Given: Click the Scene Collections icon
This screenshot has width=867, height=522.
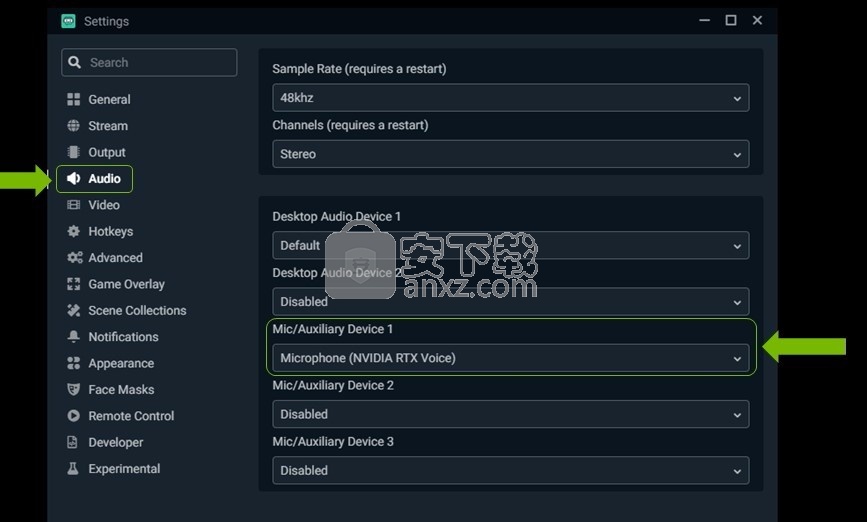Looking at the screenshot, I should (x=74, y=310).
